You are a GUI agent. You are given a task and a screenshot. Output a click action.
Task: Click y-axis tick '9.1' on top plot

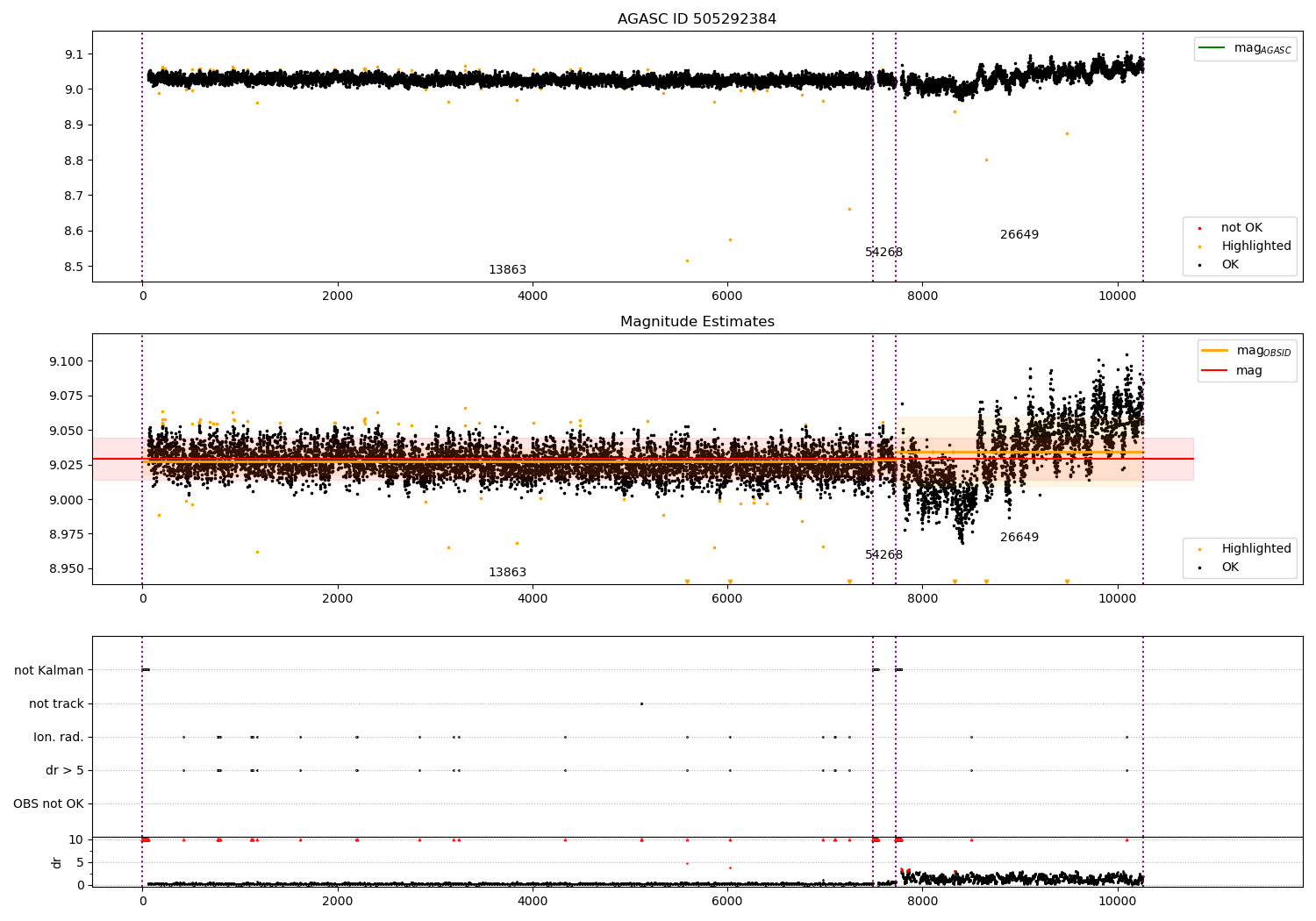[74, 54]
